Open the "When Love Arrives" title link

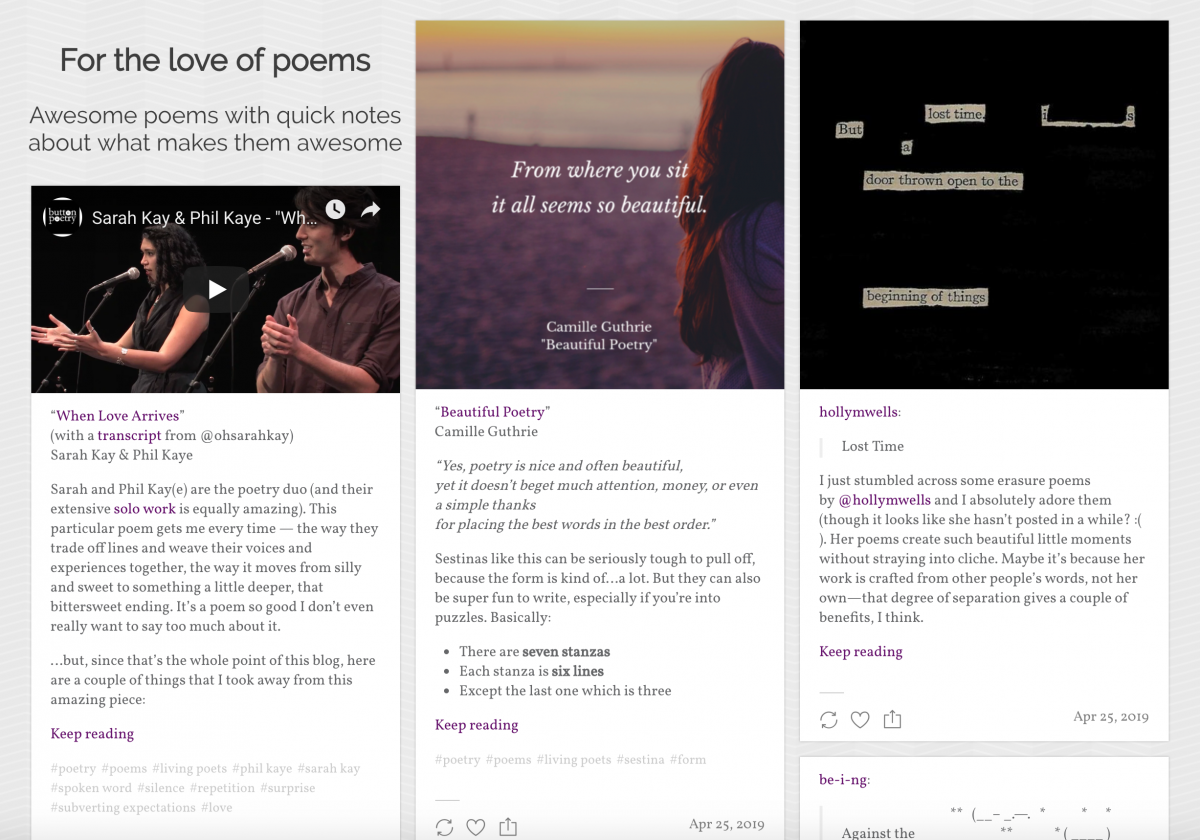118,416
